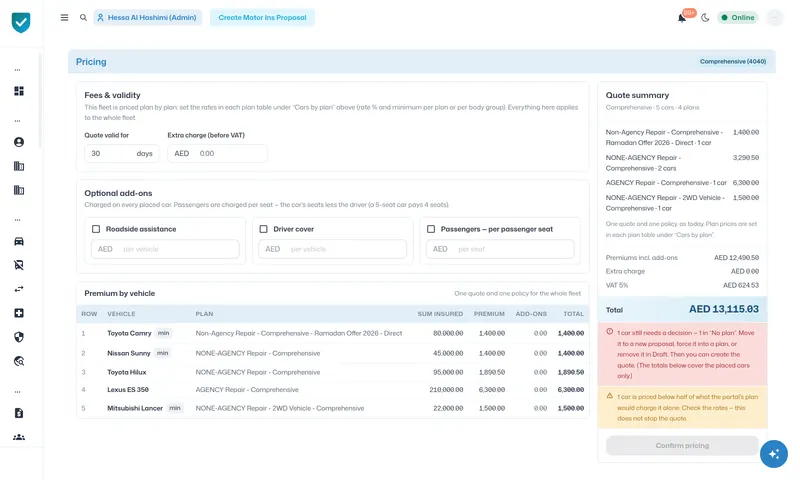Click the SUM INSURED column header

[x=440, y=314]
